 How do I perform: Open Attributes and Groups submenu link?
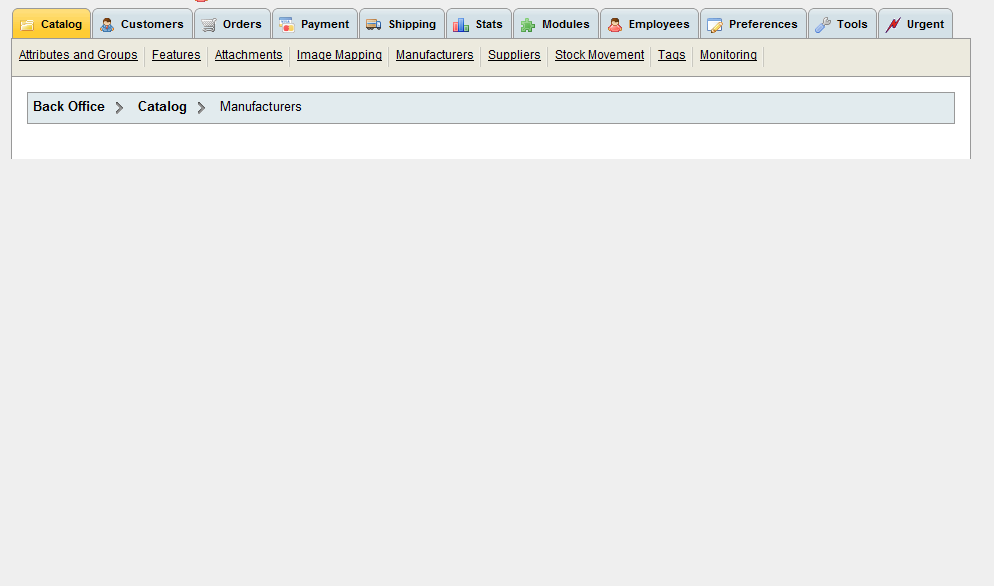78,55
